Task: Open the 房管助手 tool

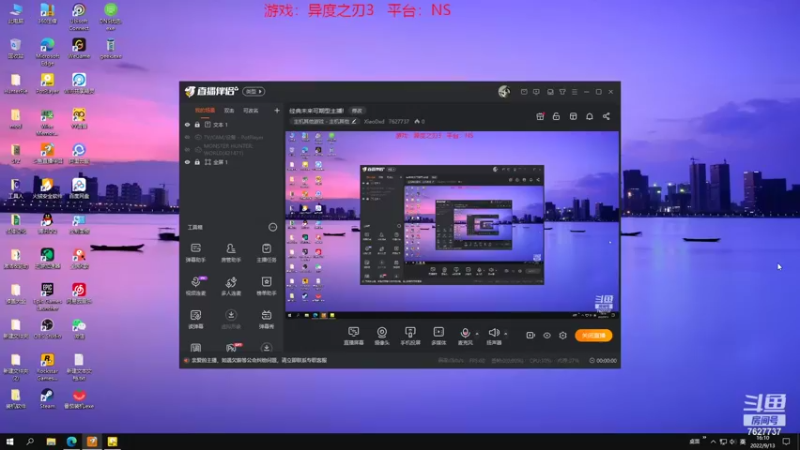Action: coord(231,253)
